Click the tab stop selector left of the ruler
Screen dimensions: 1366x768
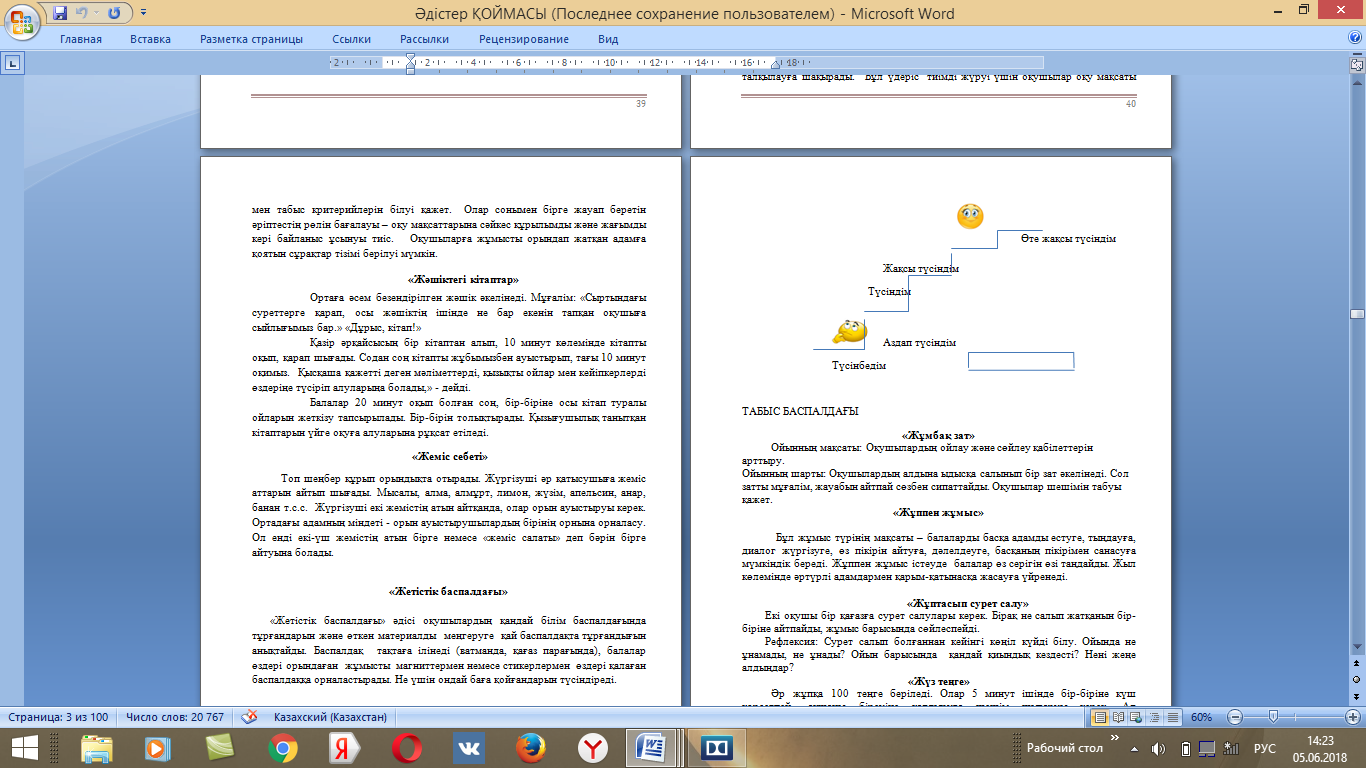(13, 63)
